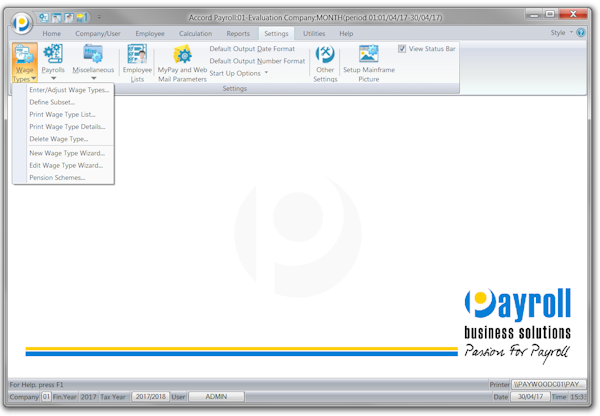Click Default Output Number Format

(x=257, y=61)
